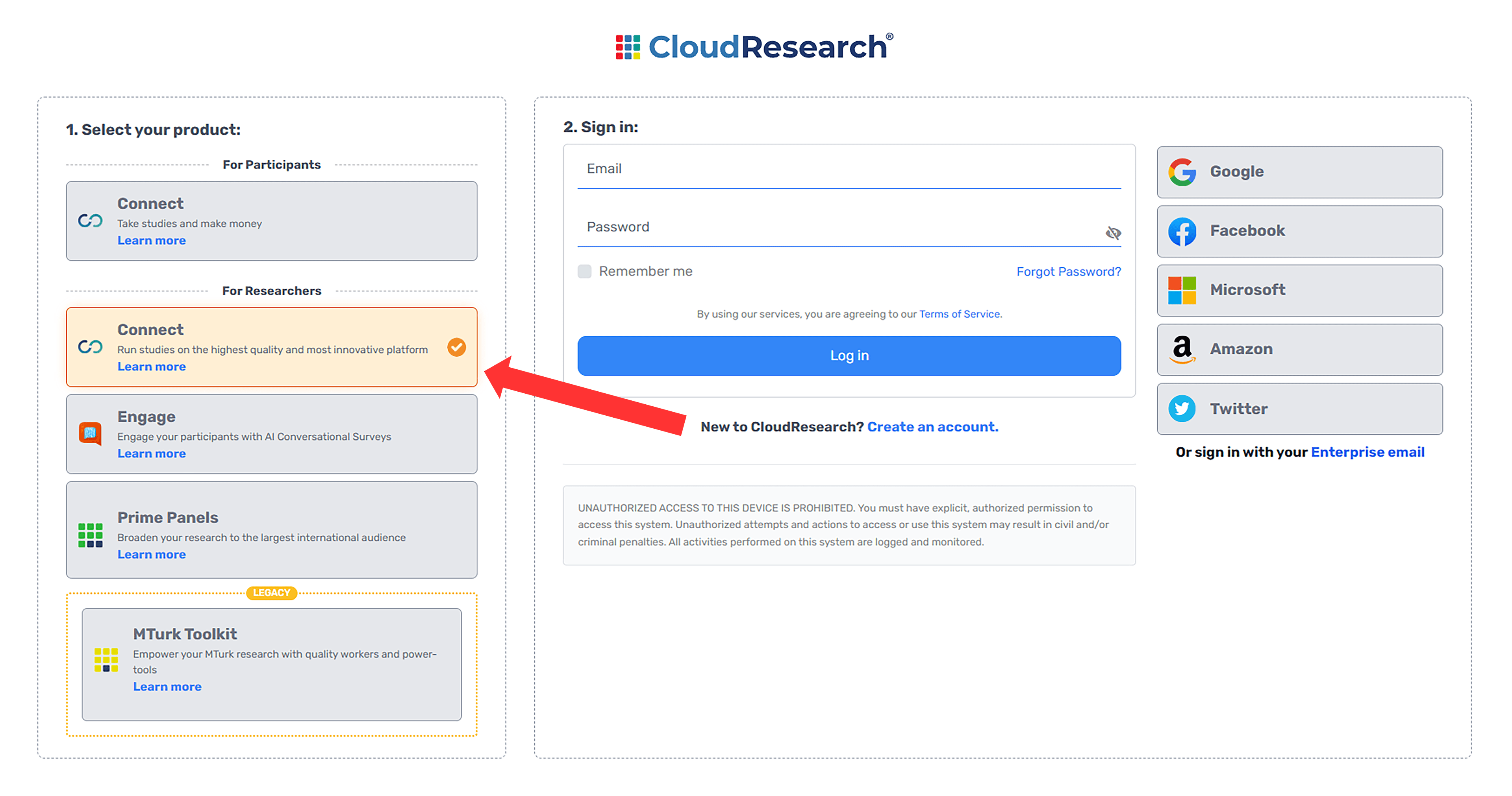
Task: Sign in with Twitter button
Action: coord(1300,409)
